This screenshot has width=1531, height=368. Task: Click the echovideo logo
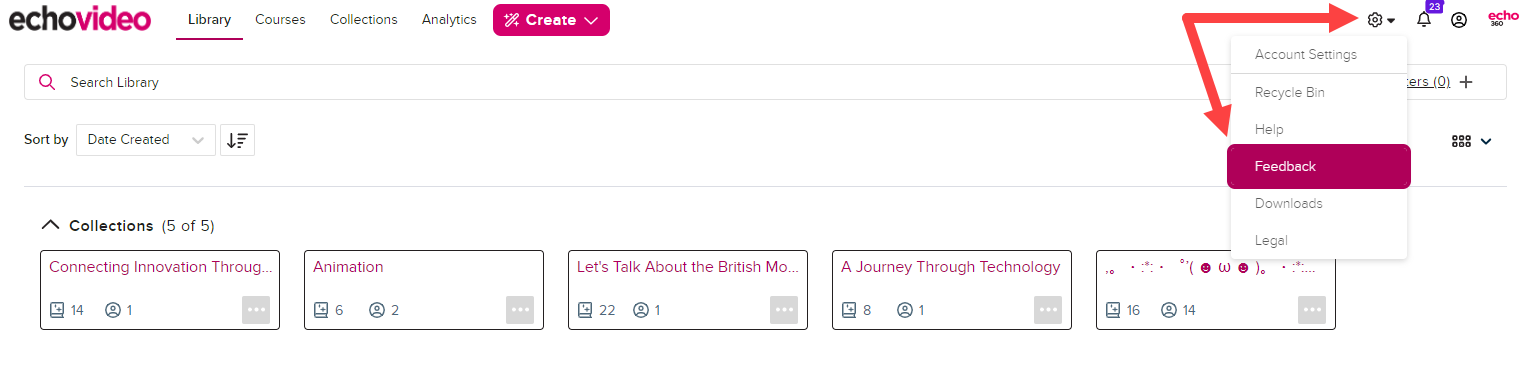[80, 19]
